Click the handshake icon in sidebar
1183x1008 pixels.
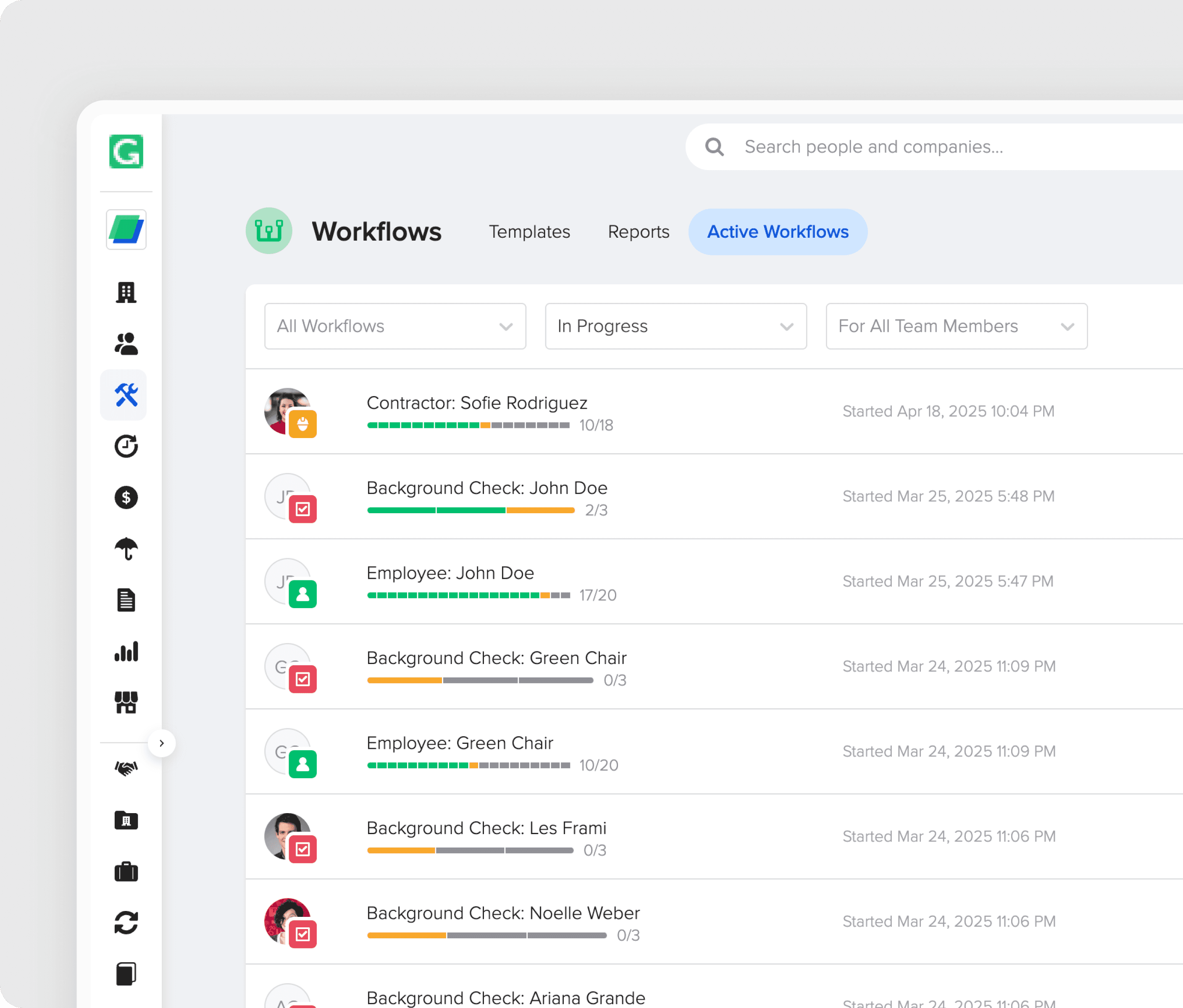126,768
